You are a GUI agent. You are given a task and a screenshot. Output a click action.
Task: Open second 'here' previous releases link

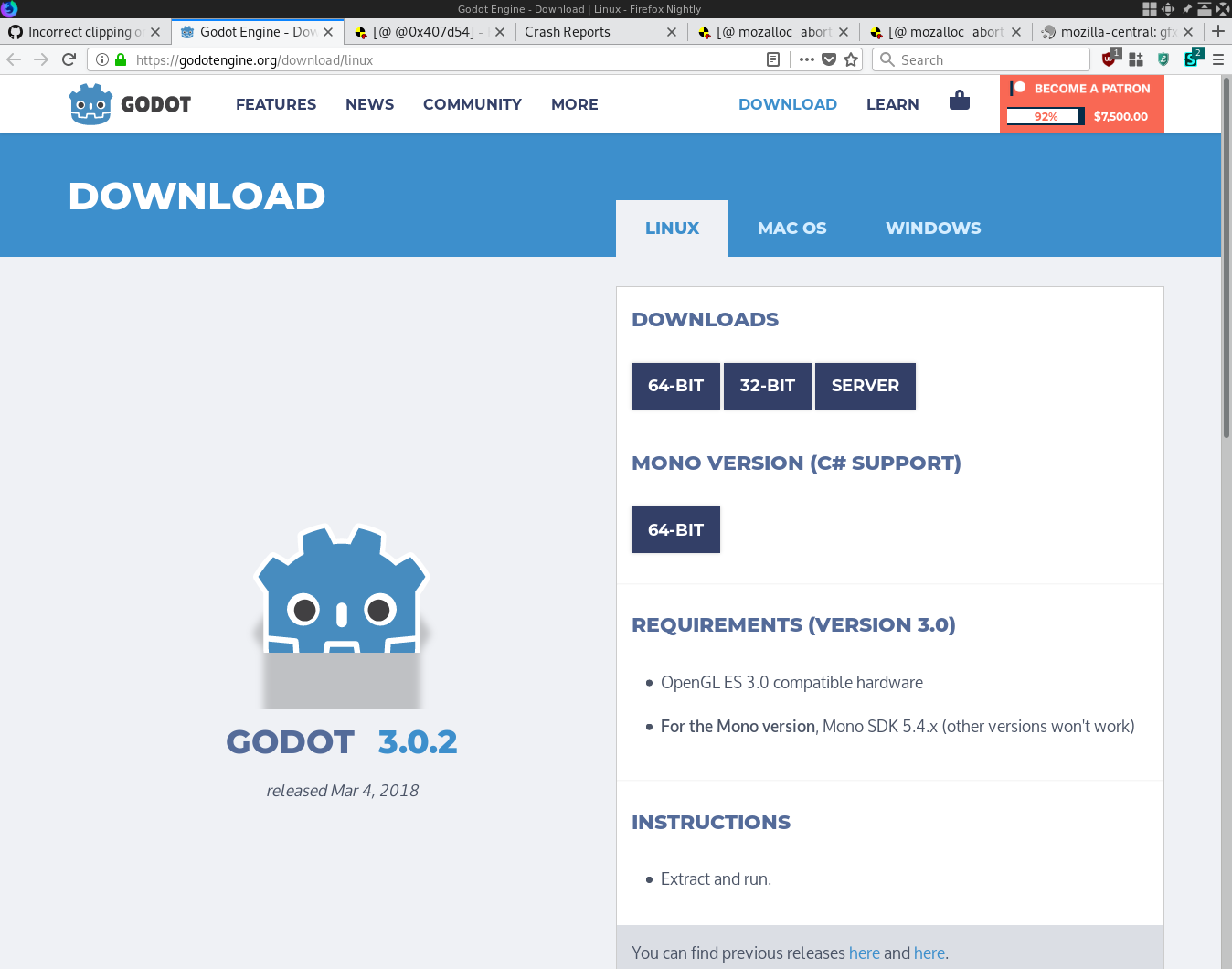coord(929,953)
